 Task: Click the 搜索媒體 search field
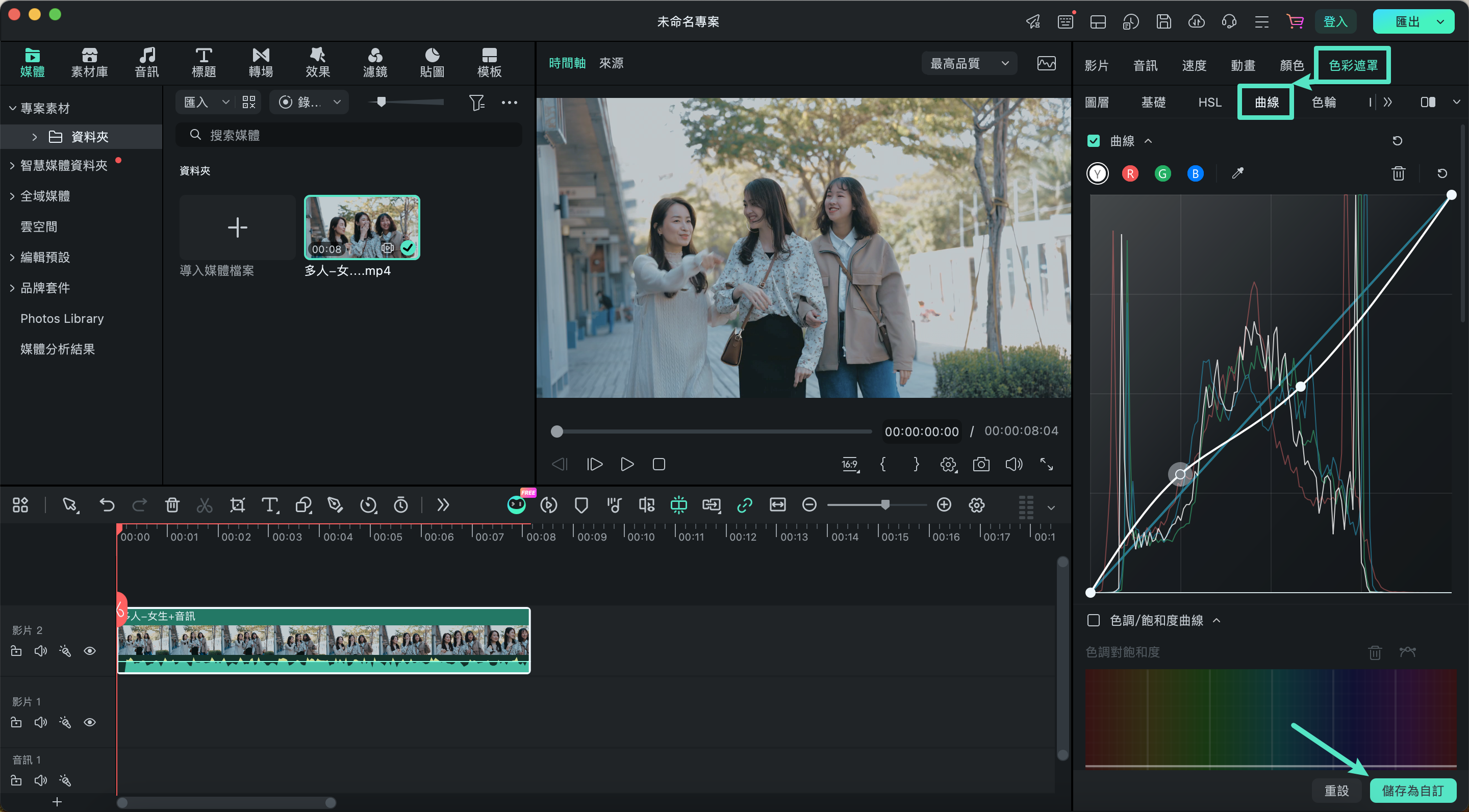pos(348,135)
